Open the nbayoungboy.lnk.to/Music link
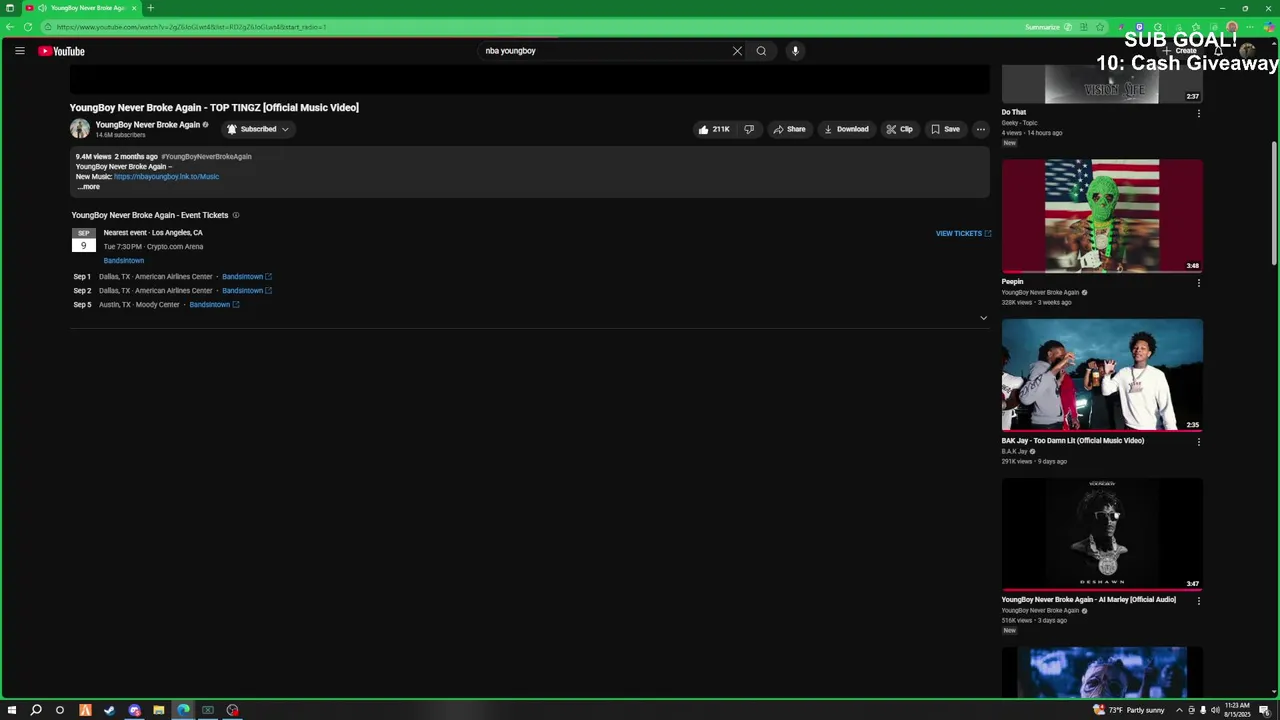 click(x=166, y=177)
